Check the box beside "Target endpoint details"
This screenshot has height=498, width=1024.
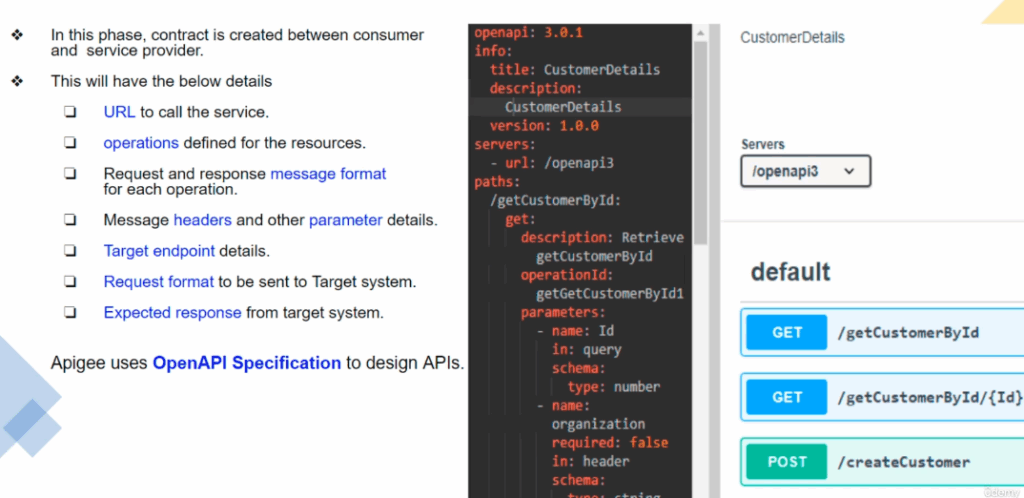pyautogui.click(x=70, y=251)
